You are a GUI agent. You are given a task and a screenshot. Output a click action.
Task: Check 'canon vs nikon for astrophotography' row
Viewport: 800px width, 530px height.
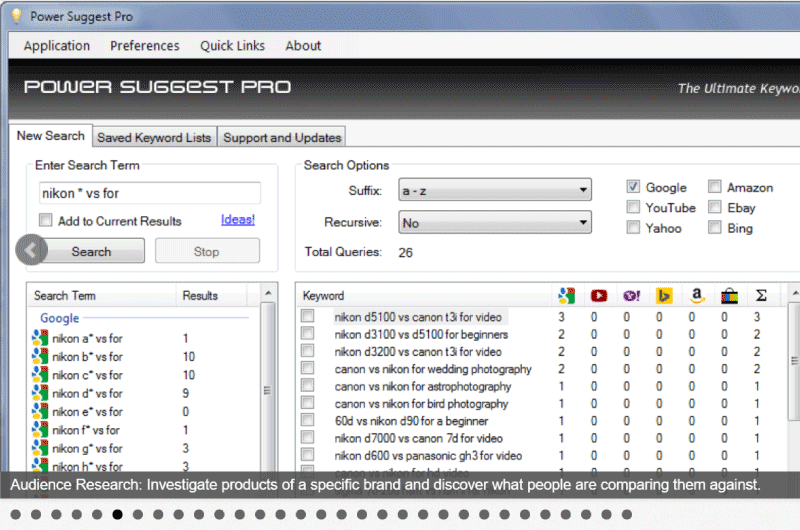[x=307, y=386]
